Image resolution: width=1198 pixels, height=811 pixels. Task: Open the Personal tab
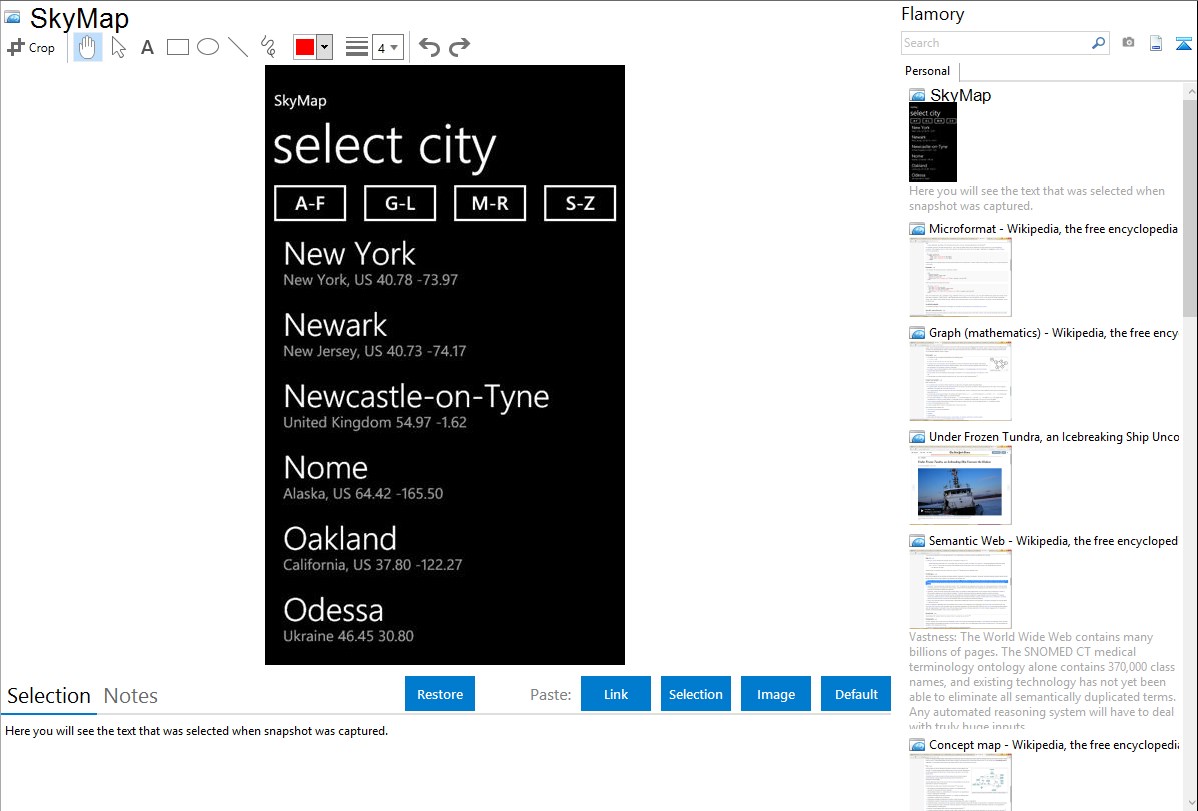(x=927, y=71)
